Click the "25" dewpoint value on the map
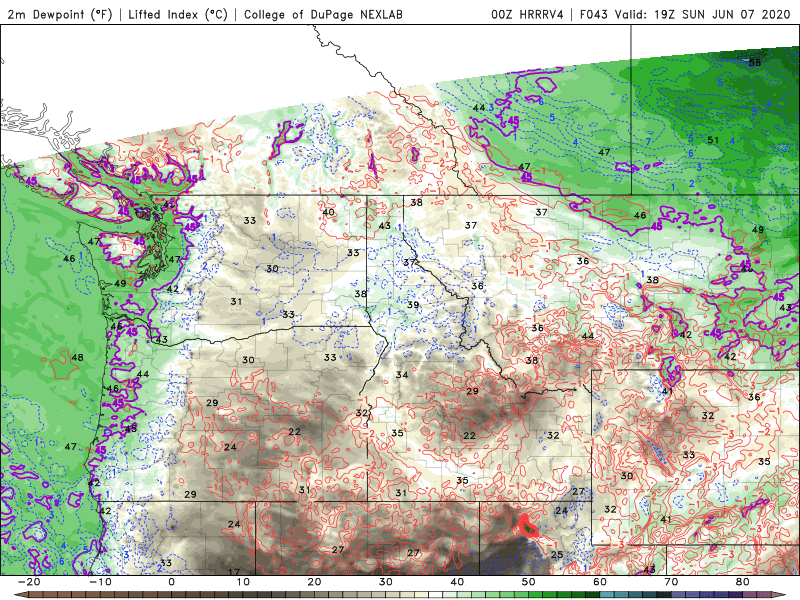Viewport: 800px width, 600px height. [x=557, y=555]
